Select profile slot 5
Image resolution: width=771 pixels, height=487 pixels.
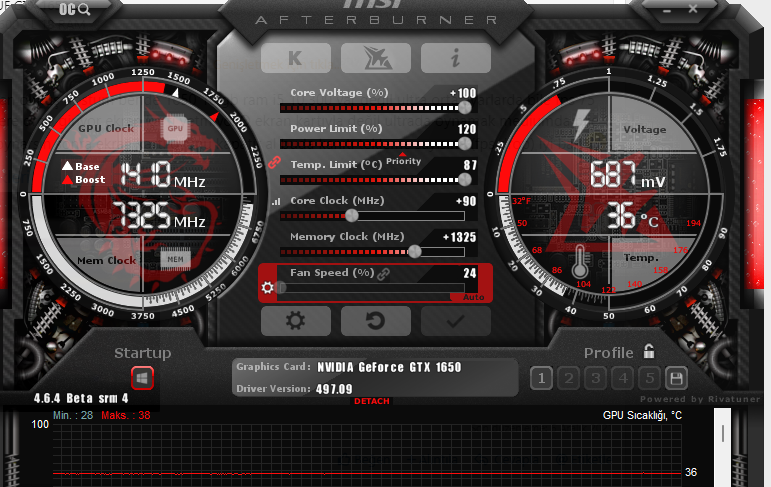coord(650,378)
